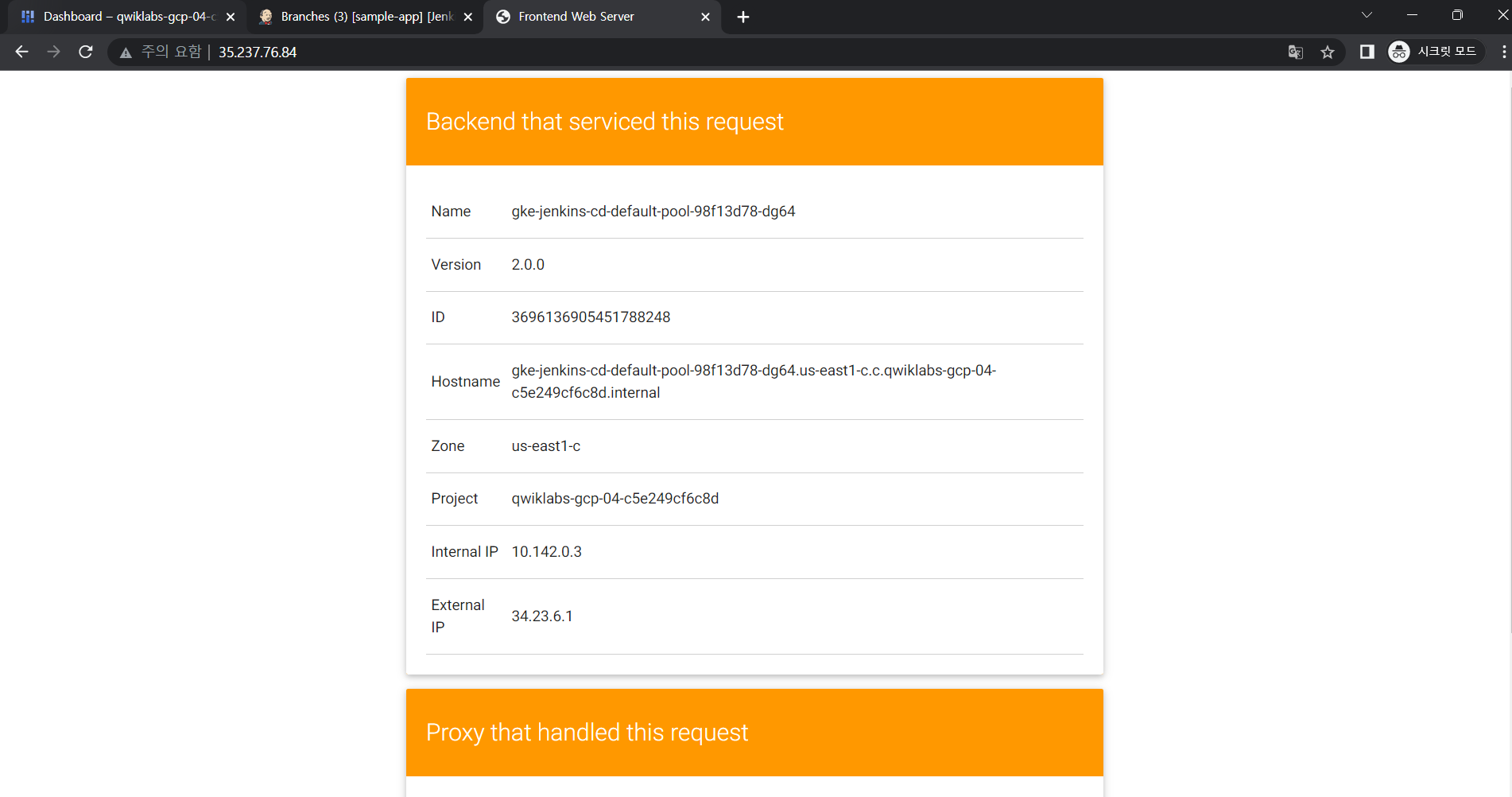The image size is (1512, 797).
Task: Click the Zone value us-east1-c
Action: (x=546, y=446)
